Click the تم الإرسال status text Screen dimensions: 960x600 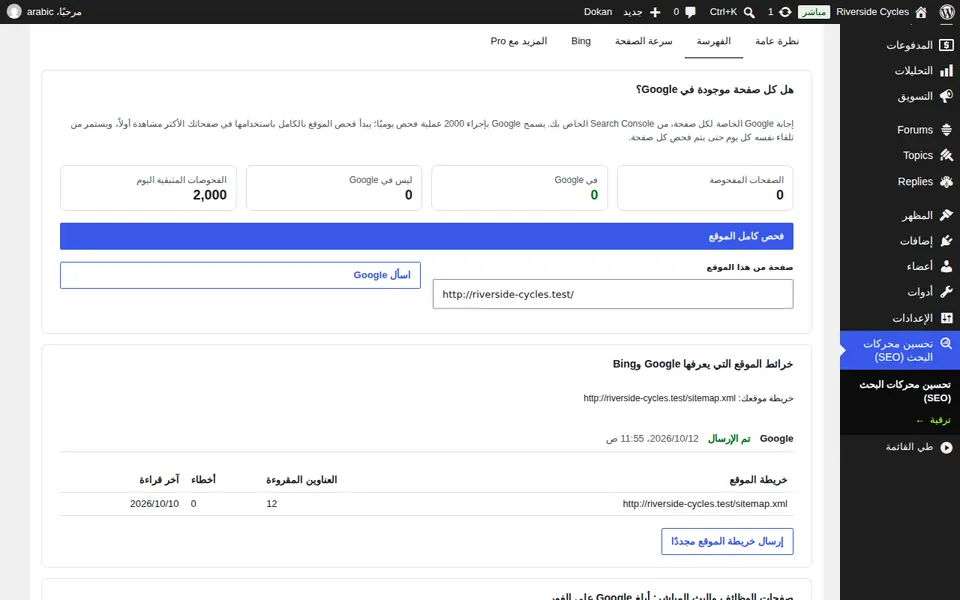pos(729,439)
